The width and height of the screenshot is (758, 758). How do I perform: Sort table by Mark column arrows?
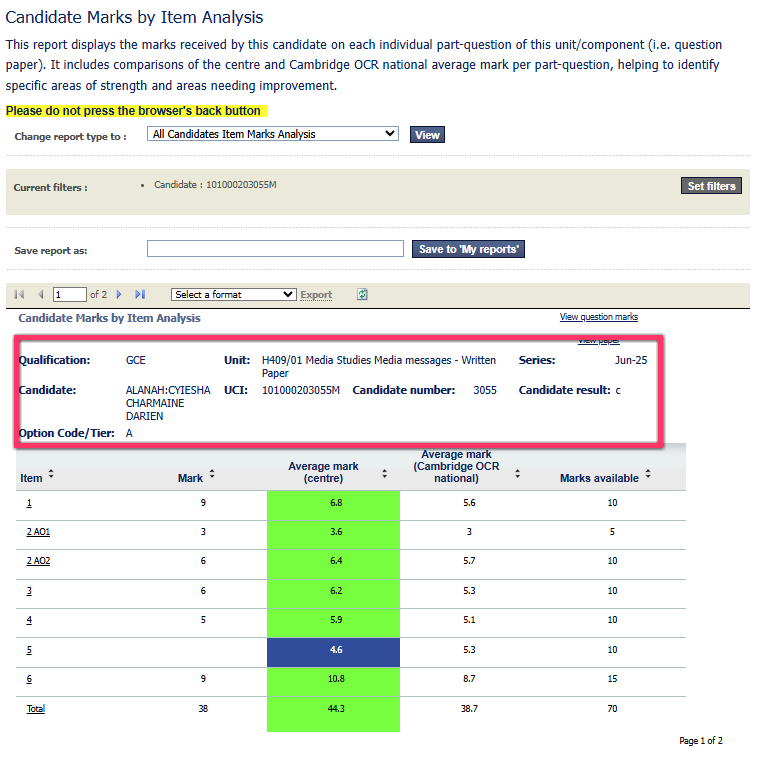click(x=212, y=474)
